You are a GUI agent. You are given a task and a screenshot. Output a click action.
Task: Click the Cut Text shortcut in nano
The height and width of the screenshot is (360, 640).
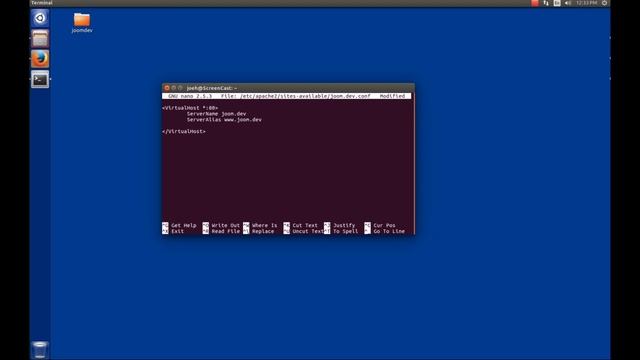300,225
